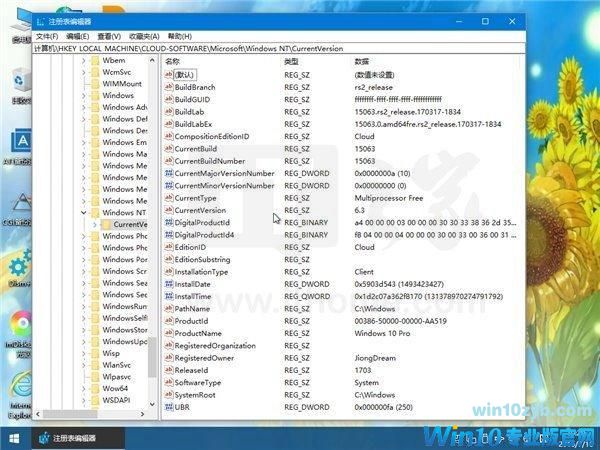
Task: Select the DigitalProductId binary value icon
Action: (x=168, y=222)
